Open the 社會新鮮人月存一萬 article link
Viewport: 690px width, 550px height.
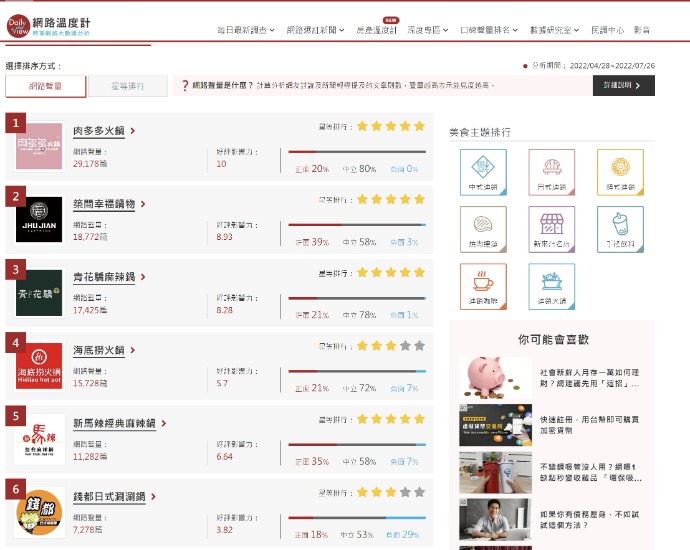[x=589, y=378]
